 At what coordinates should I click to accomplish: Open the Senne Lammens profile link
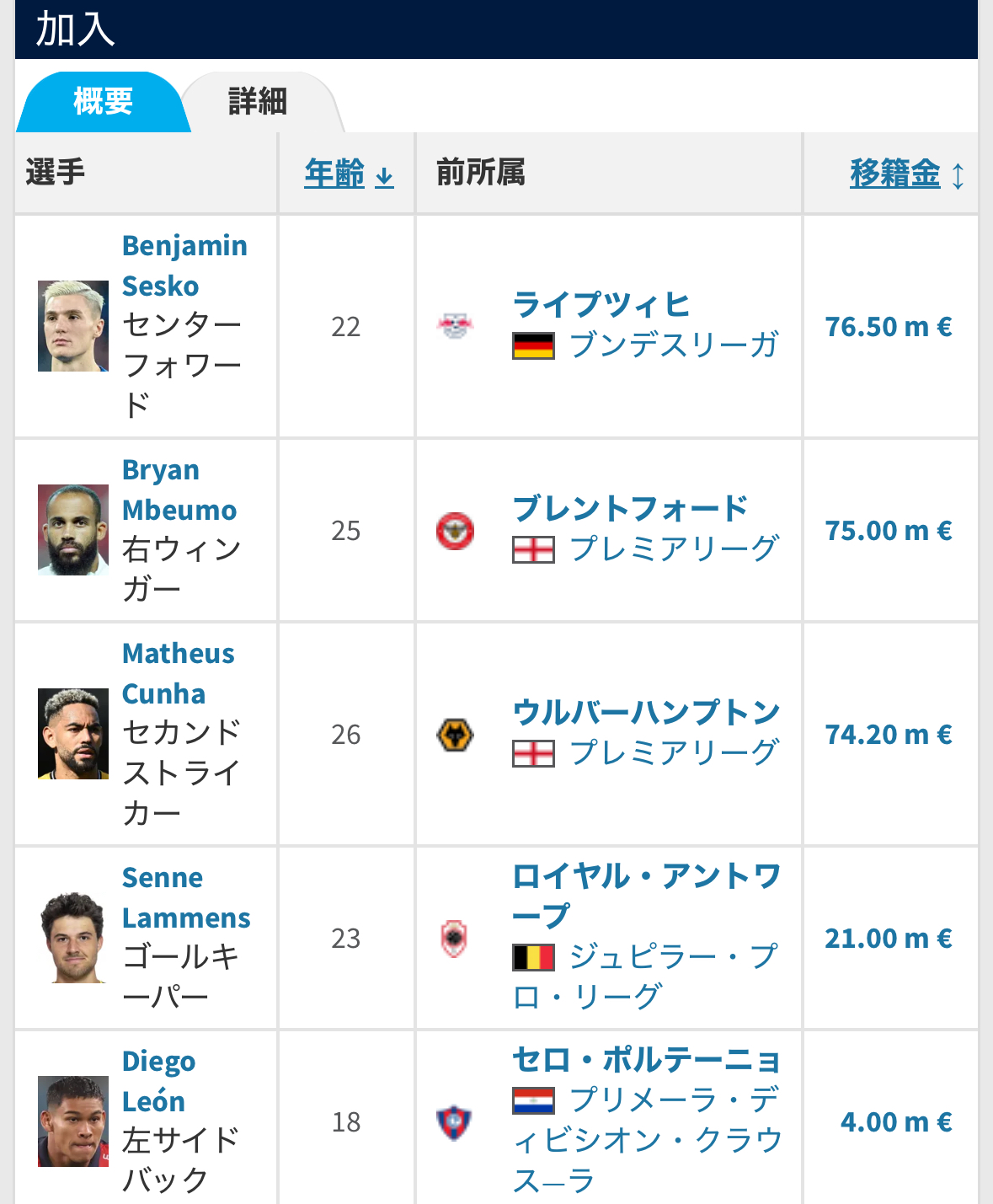[x=186, y=897]
